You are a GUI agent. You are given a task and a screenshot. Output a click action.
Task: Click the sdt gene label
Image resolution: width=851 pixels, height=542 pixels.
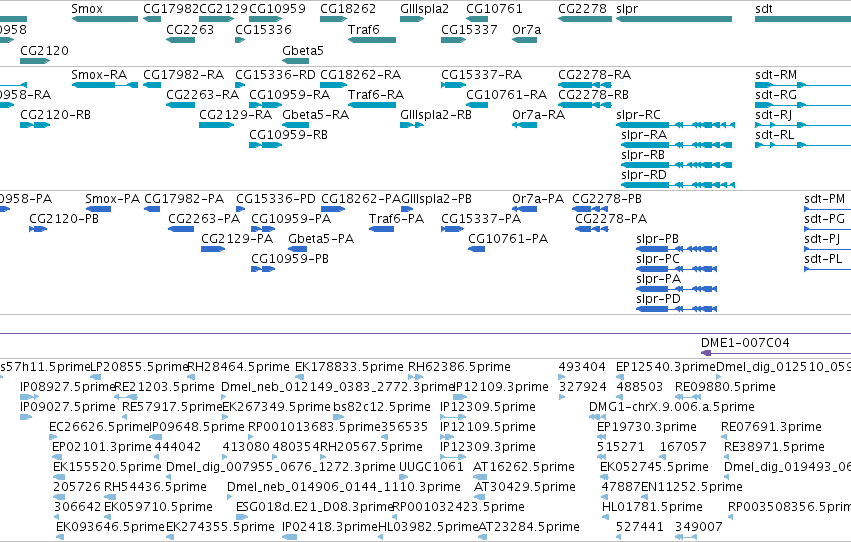tap(764, 9)
